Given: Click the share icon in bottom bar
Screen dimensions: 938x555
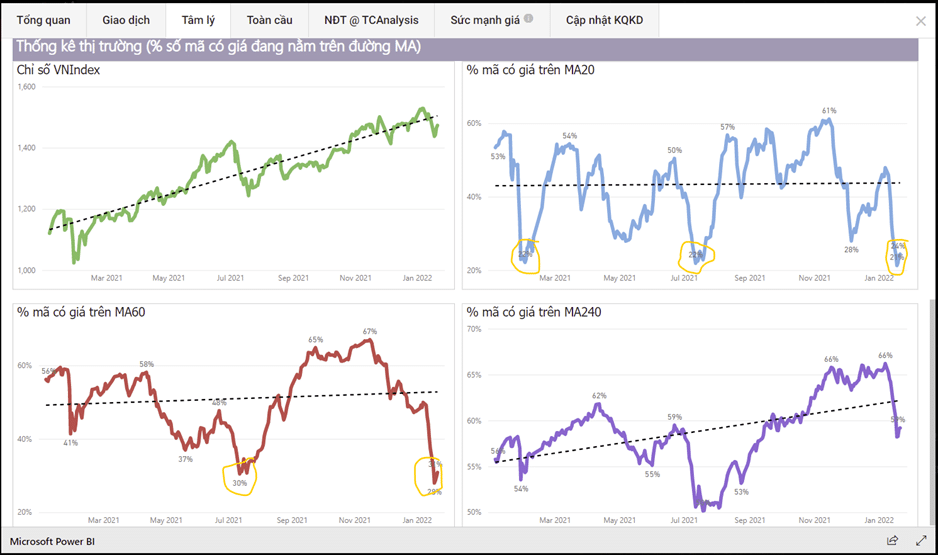Looking at the screenshot, I should [892, 541].
